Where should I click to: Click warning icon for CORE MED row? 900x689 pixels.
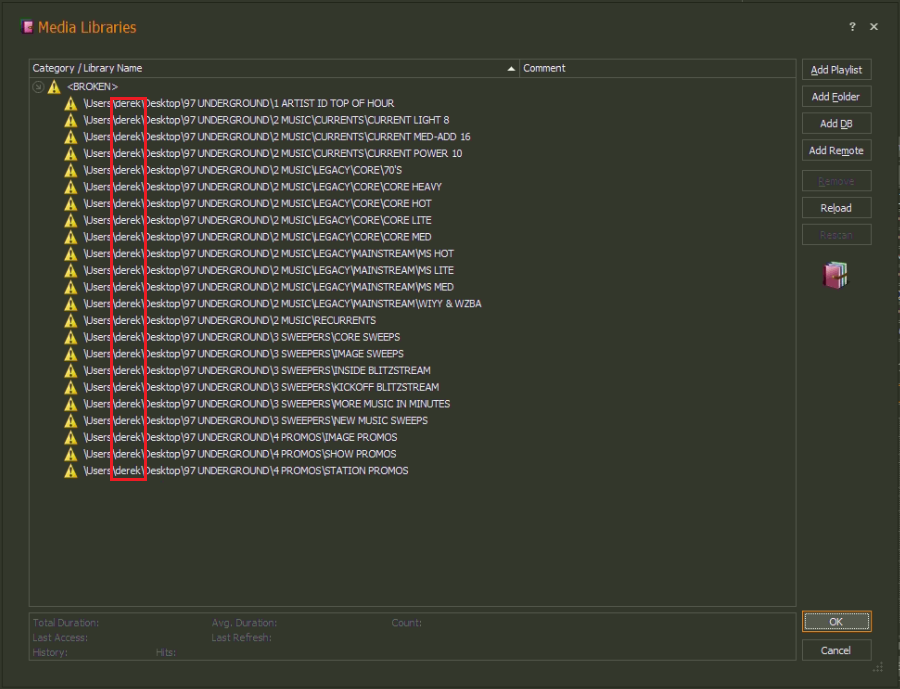71,237
